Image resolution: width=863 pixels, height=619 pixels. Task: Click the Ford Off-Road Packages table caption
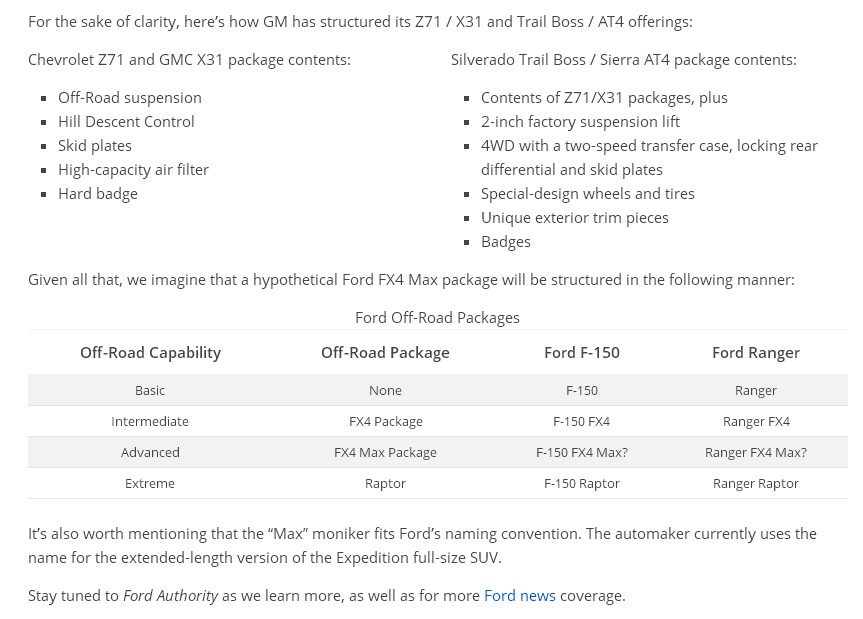[437, 317]
